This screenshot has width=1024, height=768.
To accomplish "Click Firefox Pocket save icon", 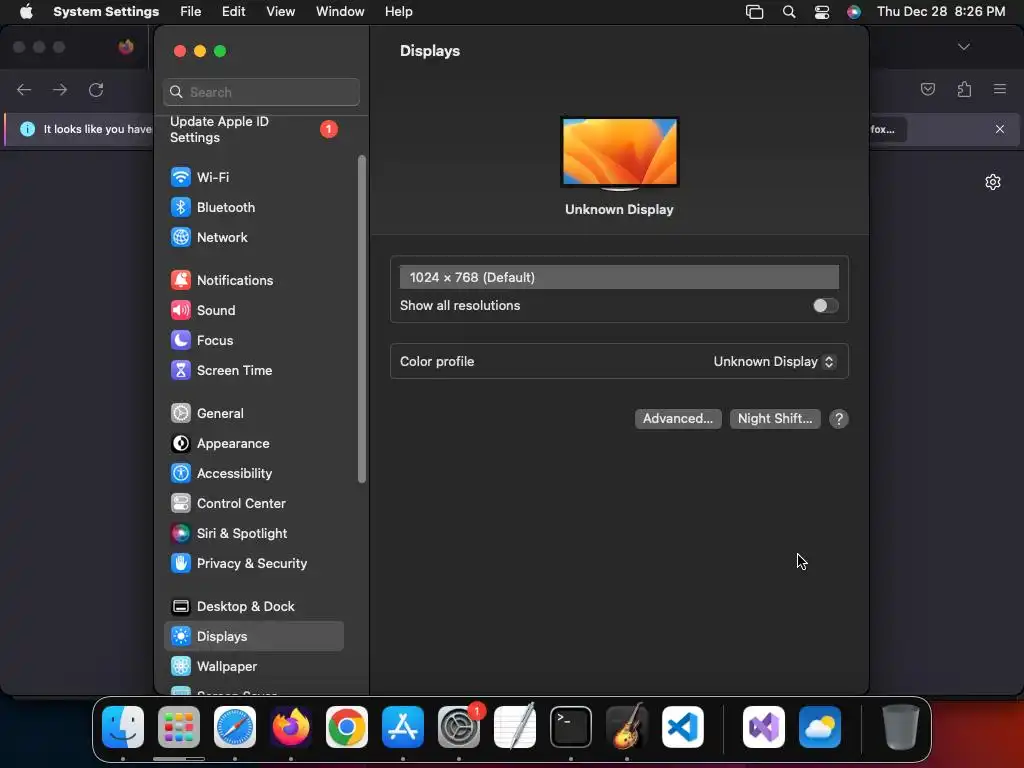I will (x=928, y=89).
